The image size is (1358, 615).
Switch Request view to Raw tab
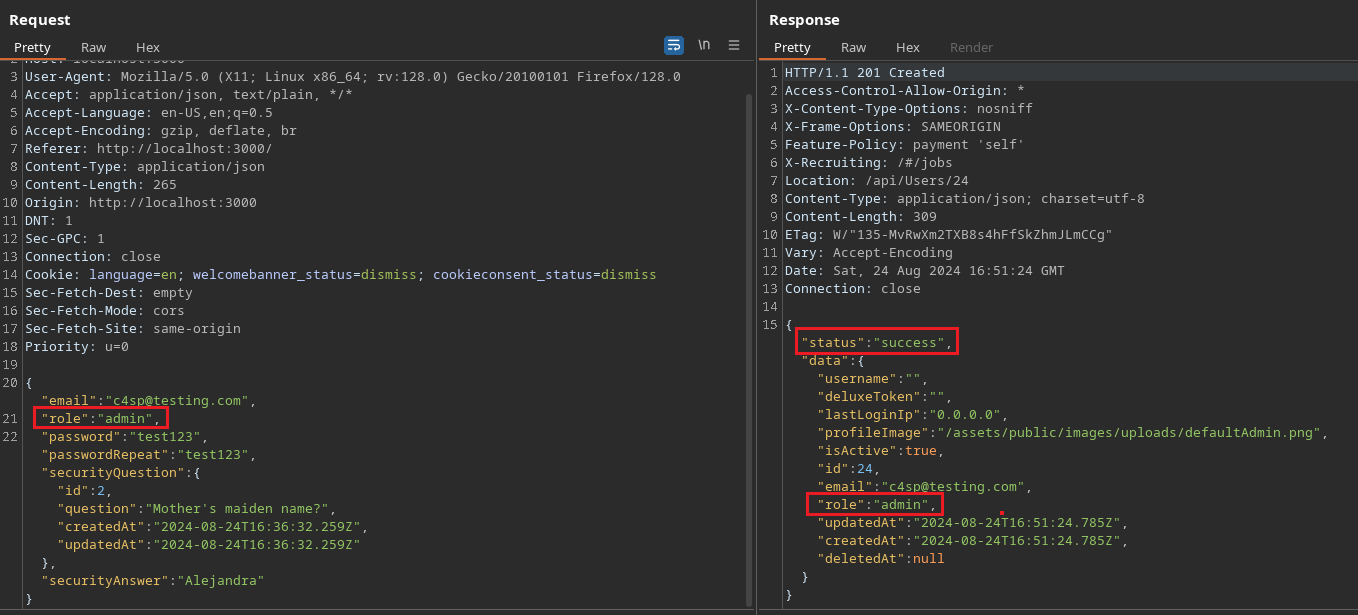(93, 47)
